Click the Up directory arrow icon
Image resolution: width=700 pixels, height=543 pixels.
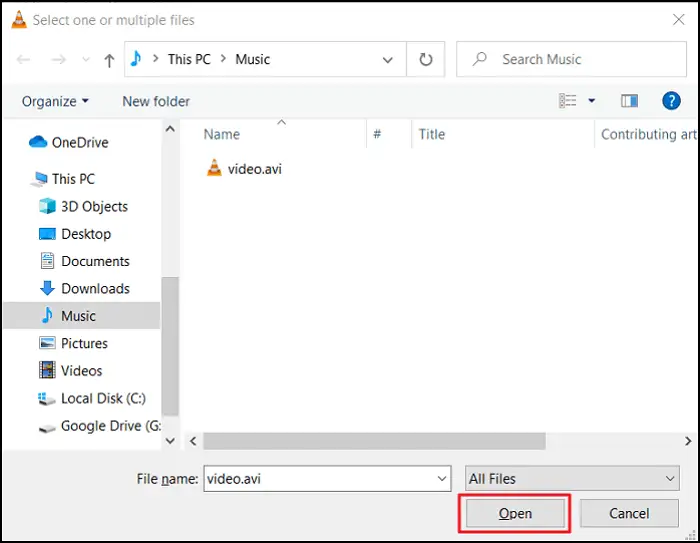tap(108, 60)
